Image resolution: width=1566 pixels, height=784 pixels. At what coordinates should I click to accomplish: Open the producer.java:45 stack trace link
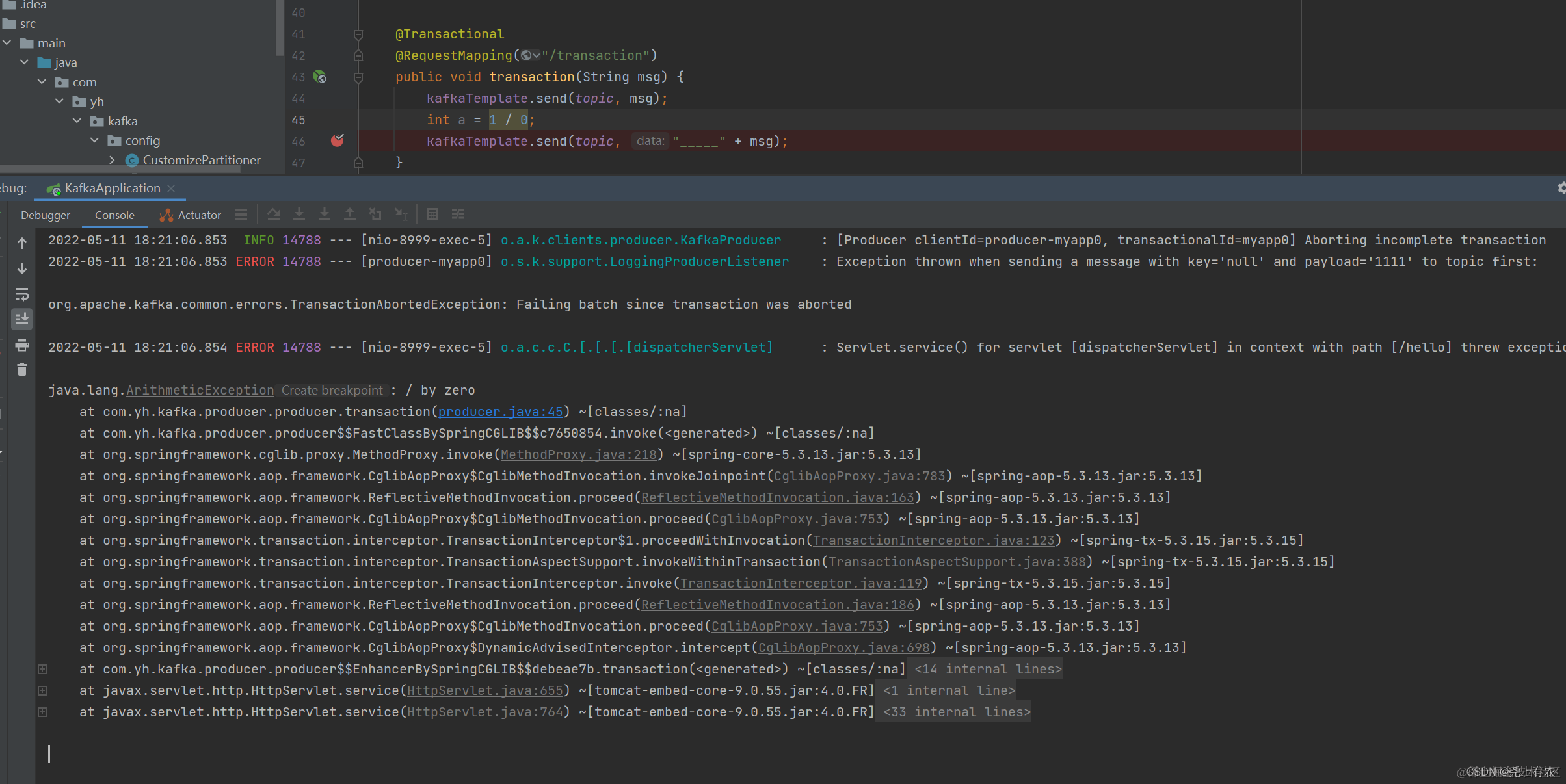point(499,412)
